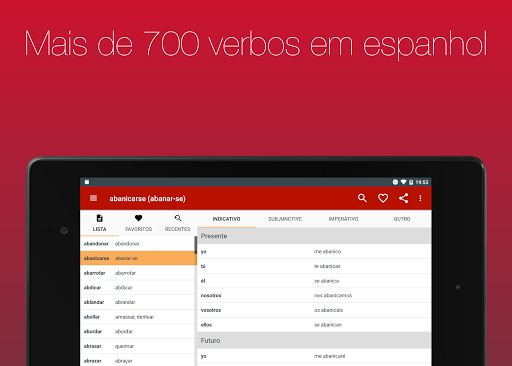Image resolution: width=512 pixels, height=366 pixels.
Task: Select abdicar from the list
Action: click(x=138, y=288)
